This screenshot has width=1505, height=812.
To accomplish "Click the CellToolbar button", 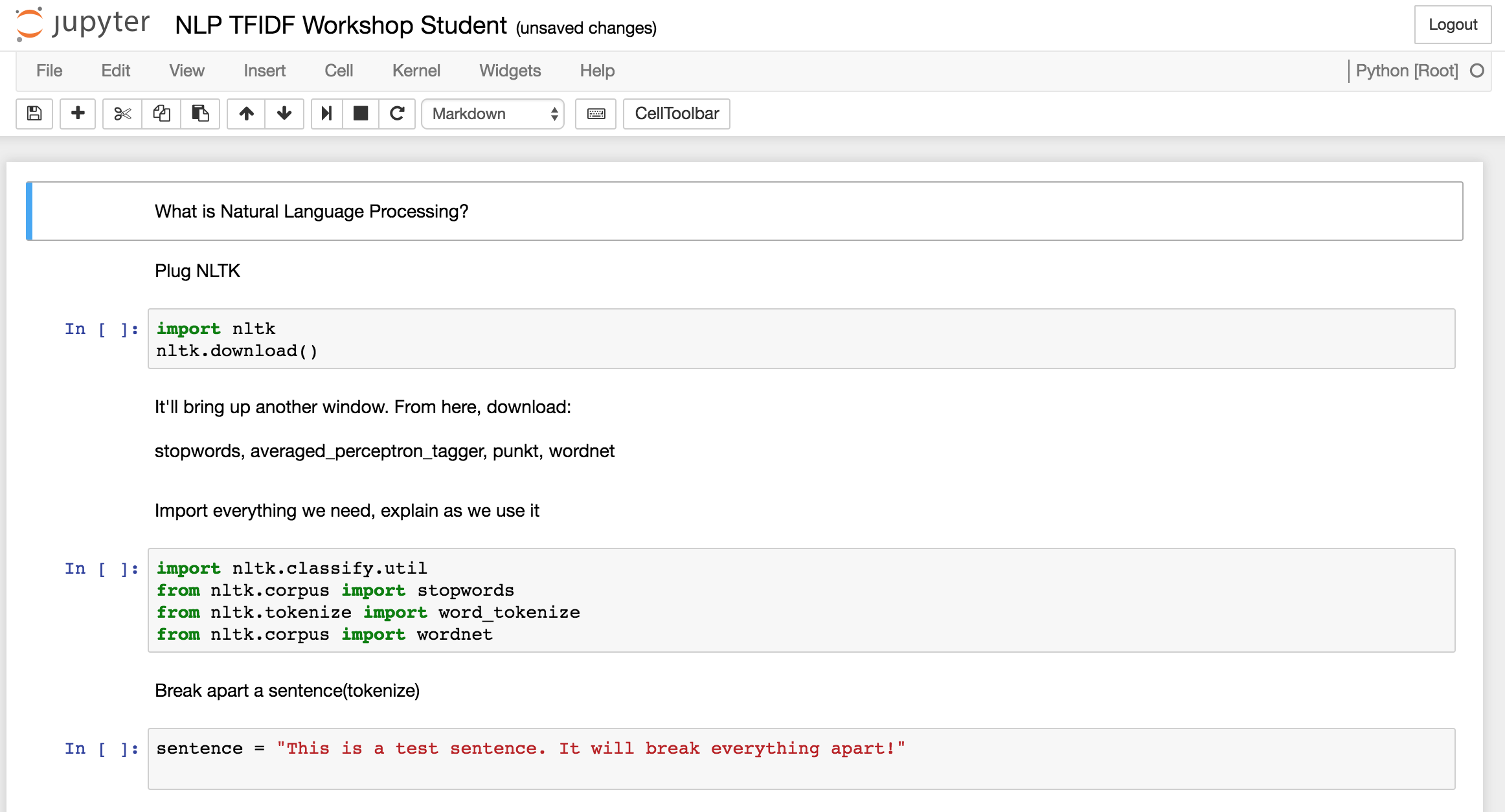I will tap(677, 114).
